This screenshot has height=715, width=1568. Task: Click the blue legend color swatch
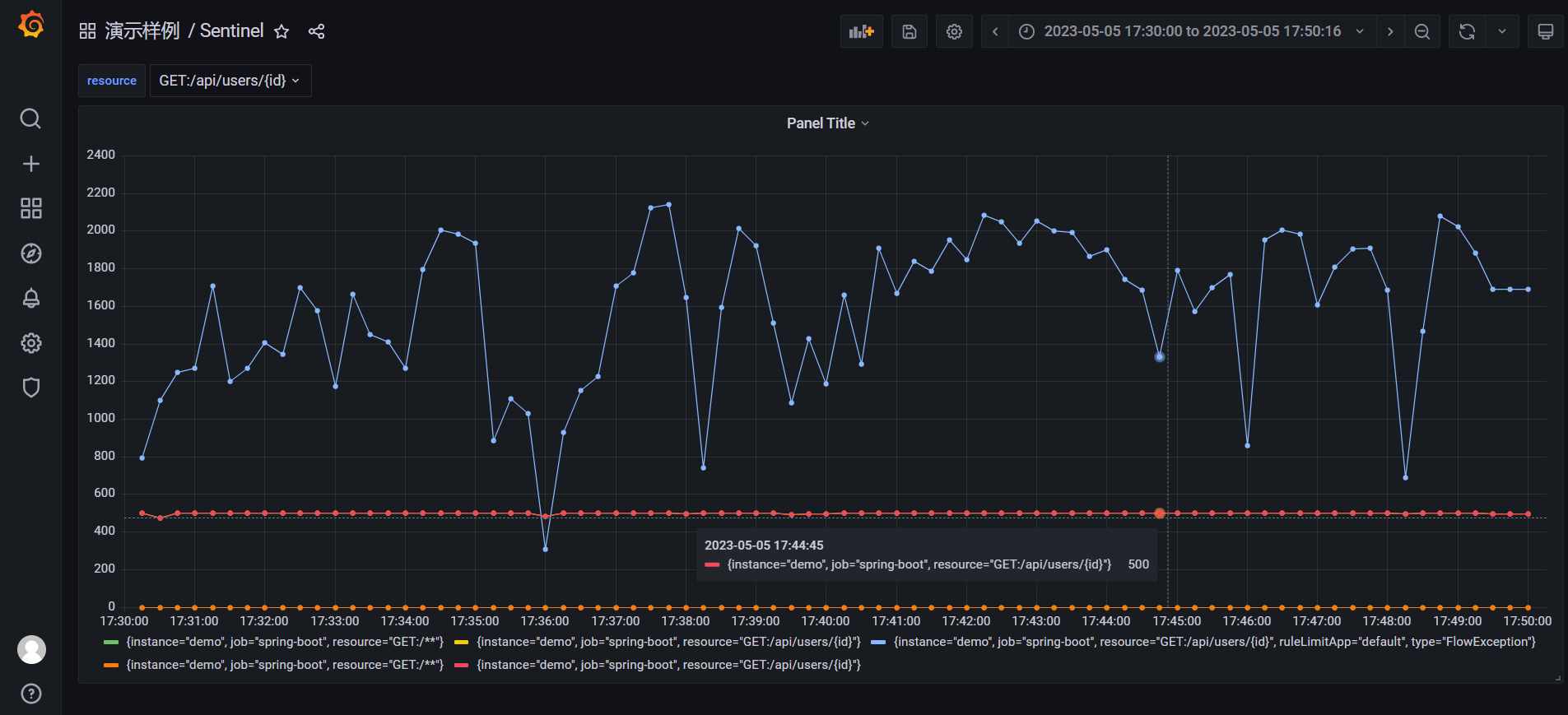878,642
